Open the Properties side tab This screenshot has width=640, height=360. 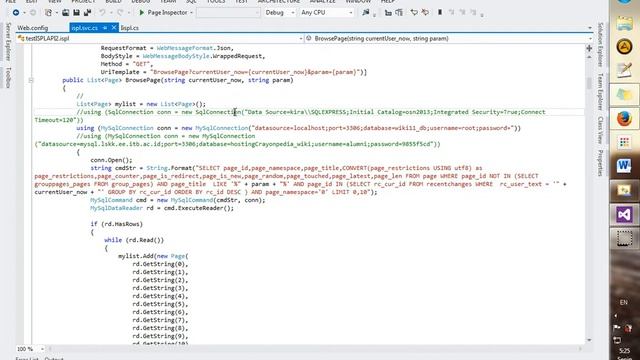[x=600, y=163]
